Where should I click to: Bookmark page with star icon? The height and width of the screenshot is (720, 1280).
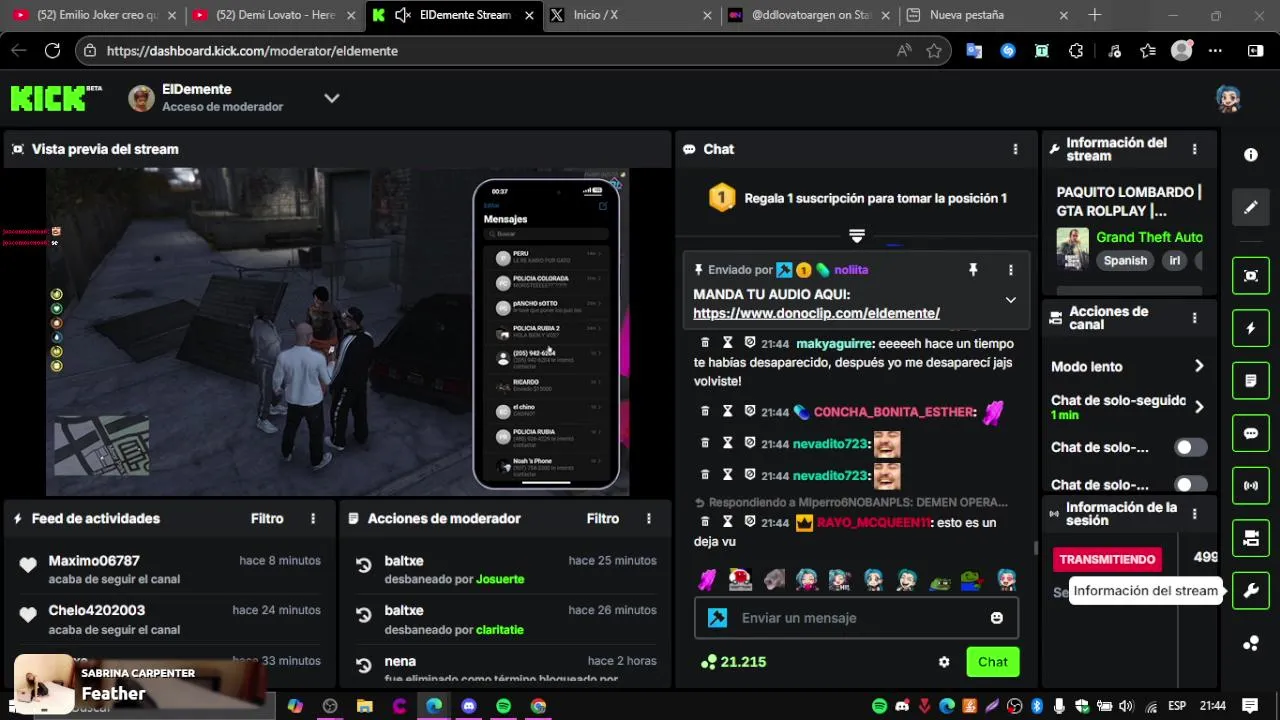[x=934, y=51]
